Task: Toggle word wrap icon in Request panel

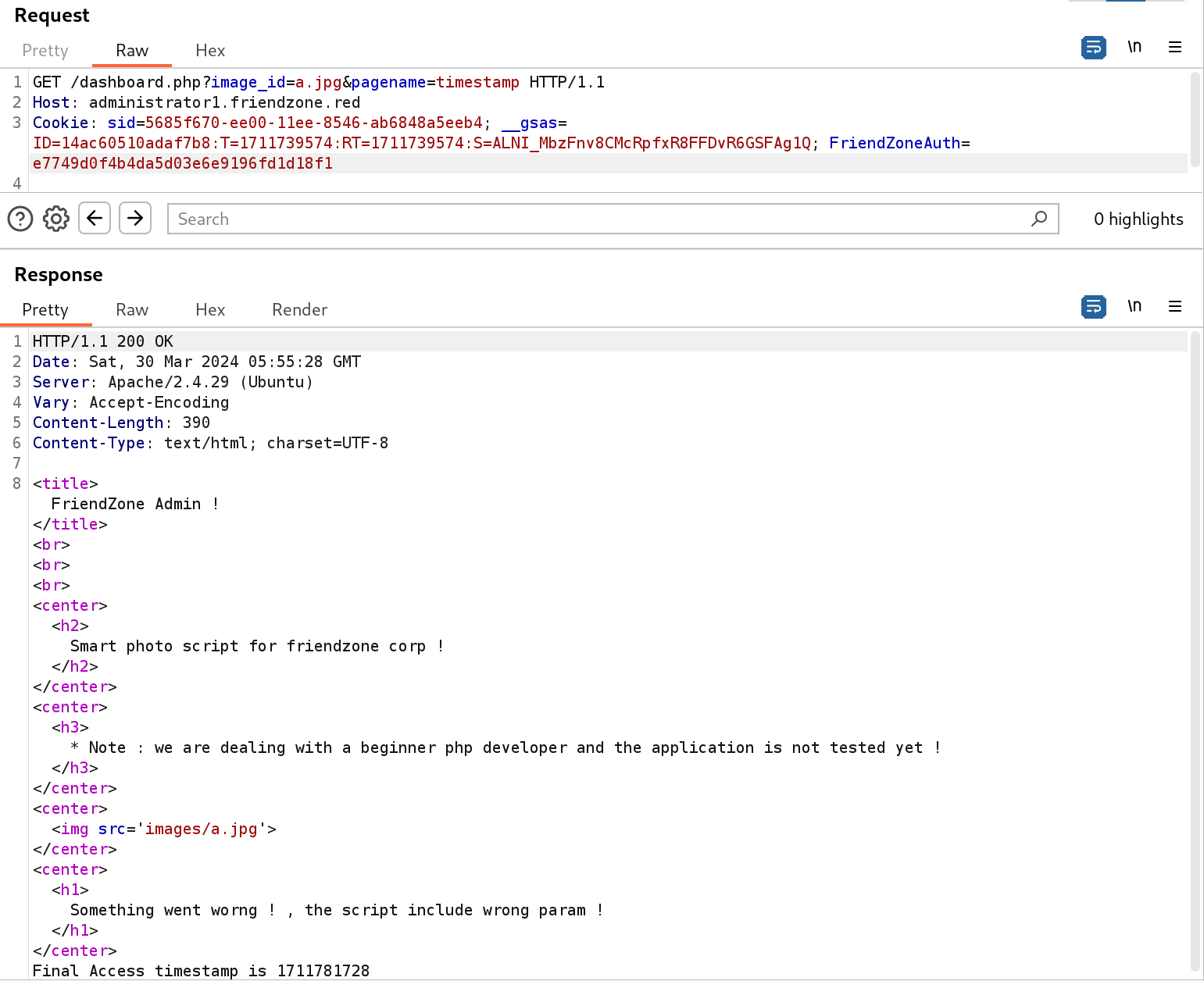Action: [1093, 48]
